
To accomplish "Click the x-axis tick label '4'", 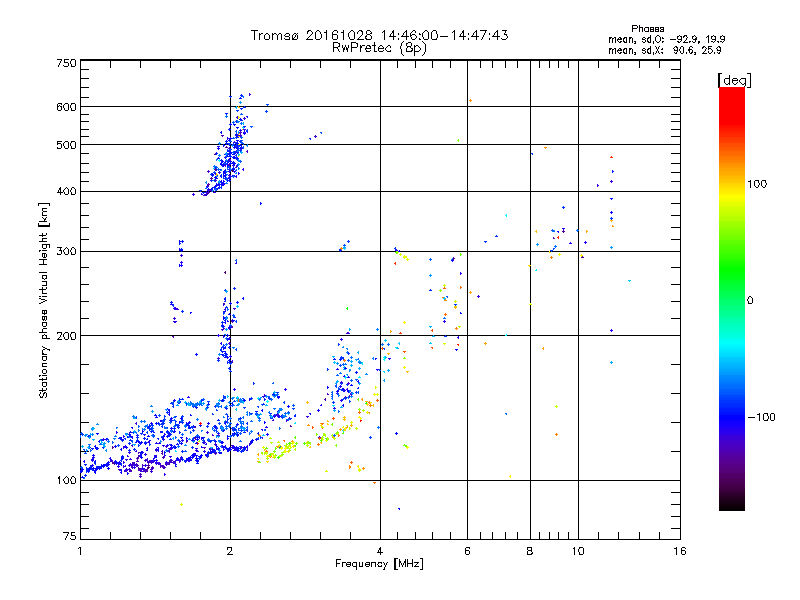I will [380, 551].
